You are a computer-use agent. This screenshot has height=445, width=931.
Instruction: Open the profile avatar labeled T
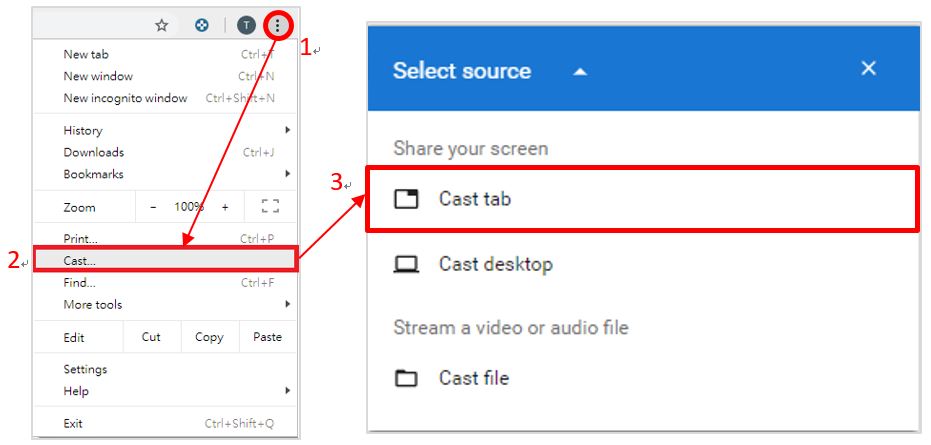pos(246,25)
